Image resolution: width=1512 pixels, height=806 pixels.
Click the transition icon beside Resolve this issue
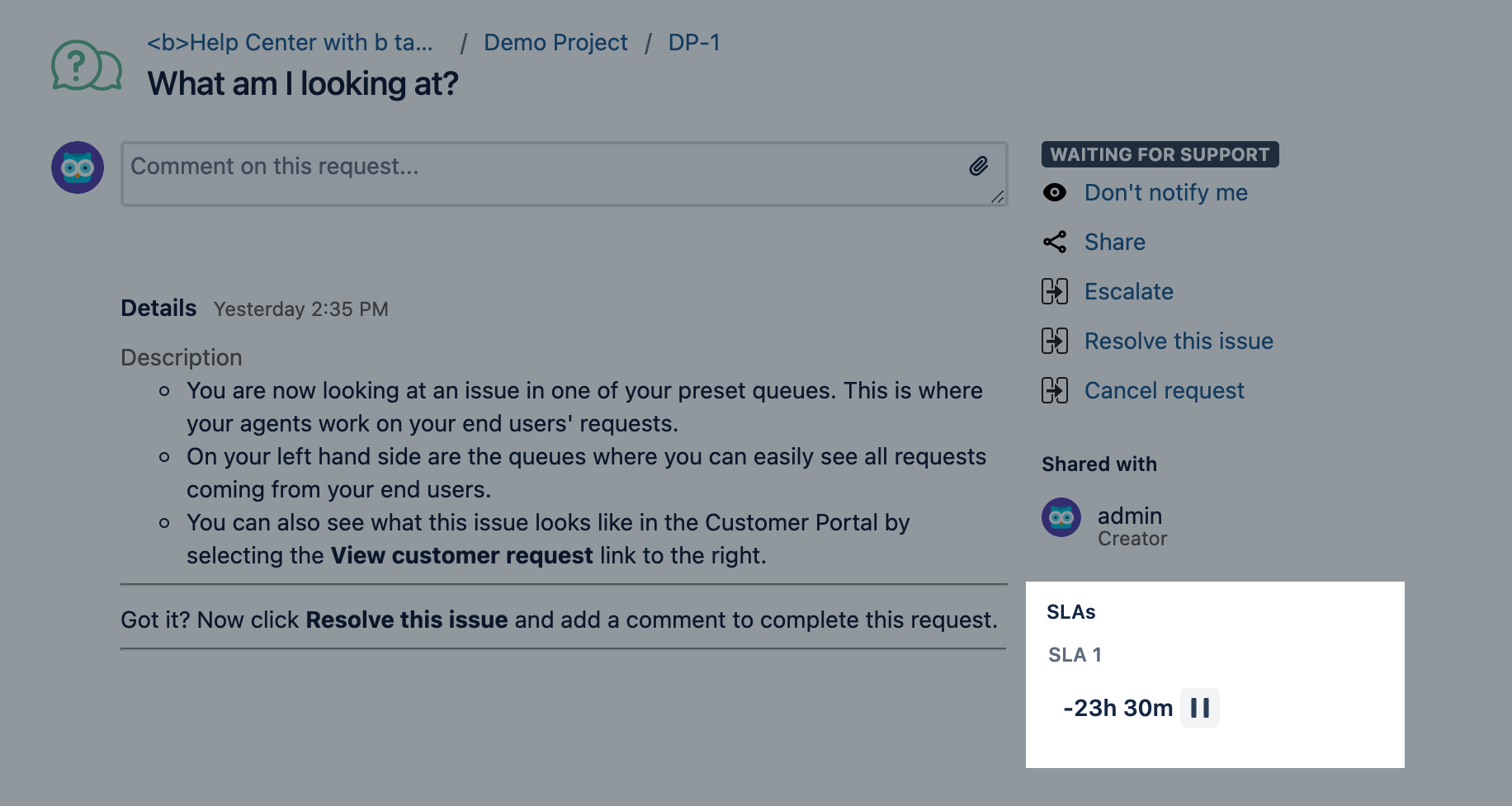tap(1055, 341)
